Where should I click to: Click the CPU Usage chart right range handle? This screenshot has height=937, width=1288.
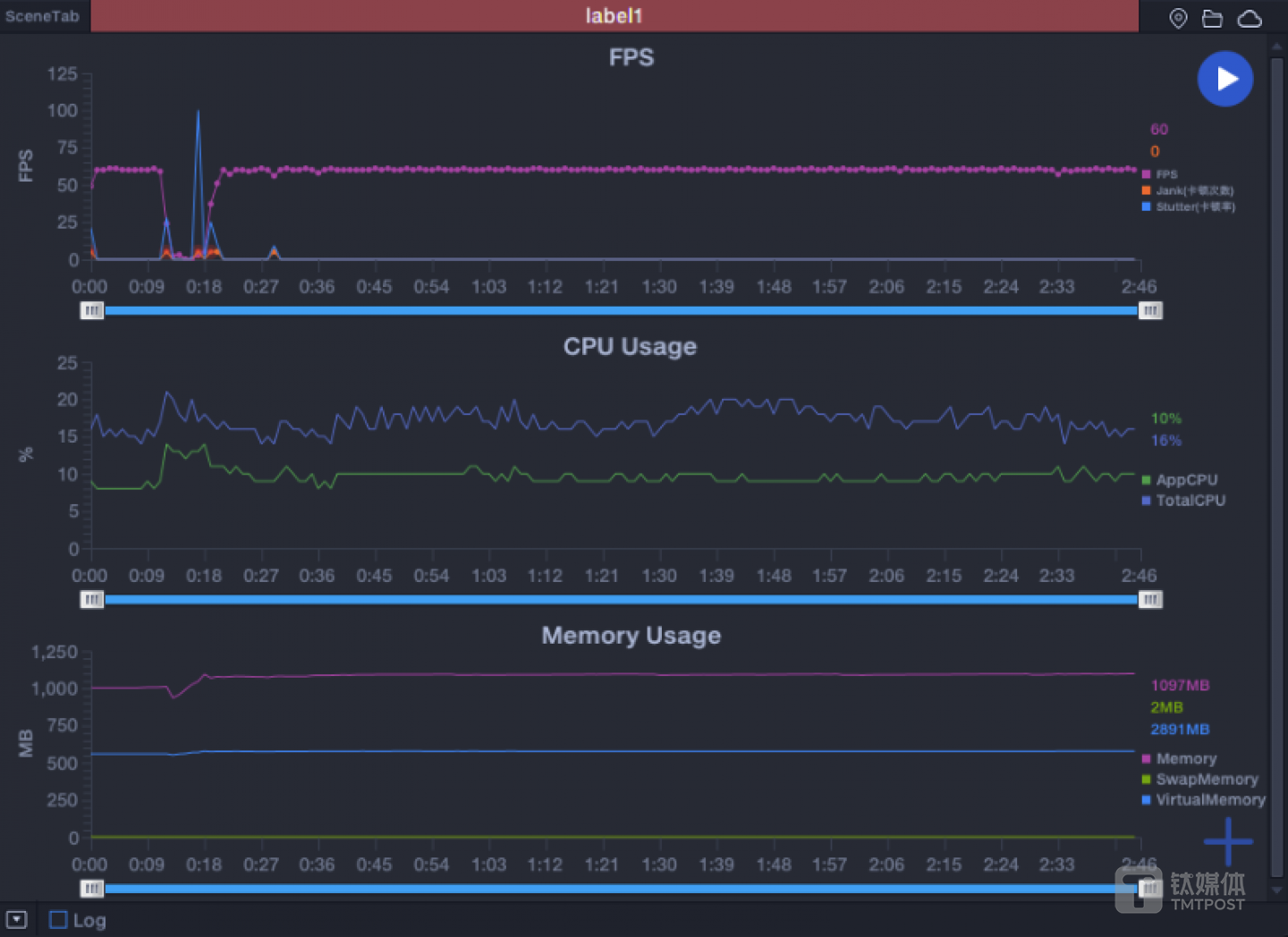click(x=1150, y=599)
